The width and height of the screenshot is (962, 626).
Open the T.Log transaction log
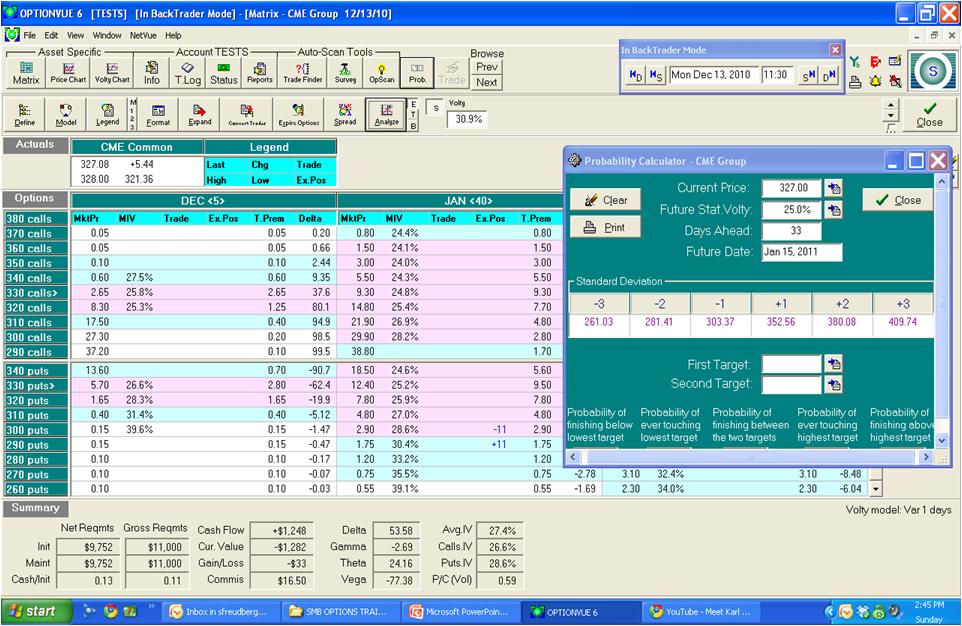coord(188,73)
